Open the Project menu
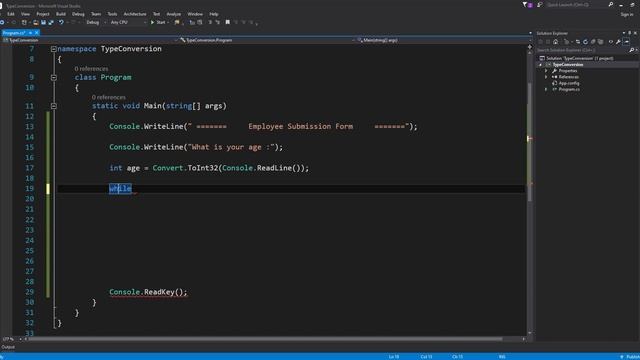Screen dimensions: 640x360 [43, 14]
